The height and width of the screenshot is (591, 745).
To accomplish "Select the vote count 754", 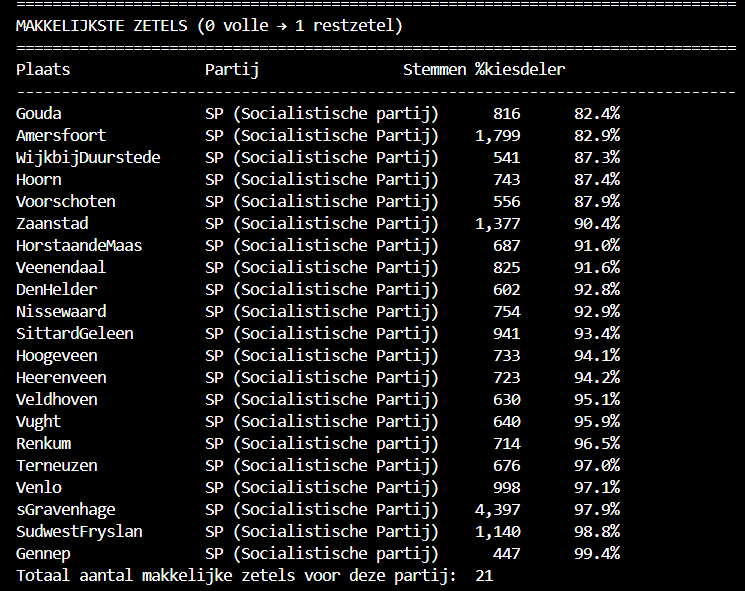I will [506, 312].
